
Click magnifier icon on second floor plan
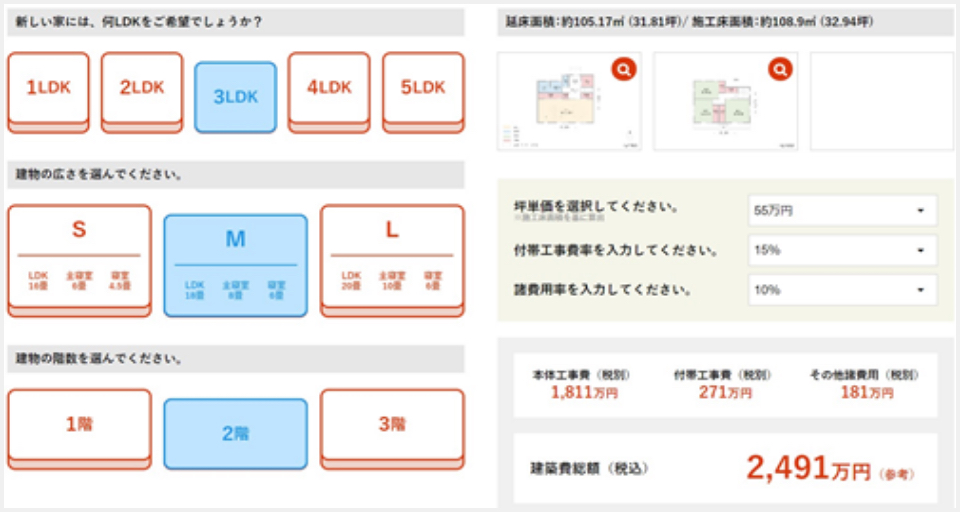(x=780, y=69)
